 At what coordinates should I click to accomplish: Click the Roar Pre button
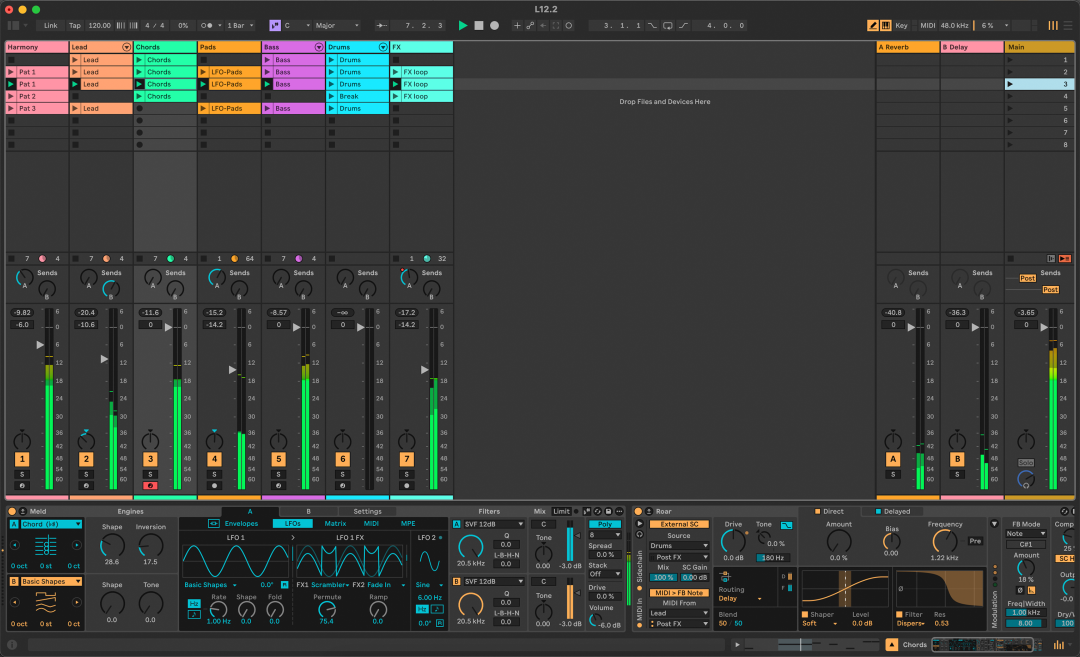tap(975, 541)
